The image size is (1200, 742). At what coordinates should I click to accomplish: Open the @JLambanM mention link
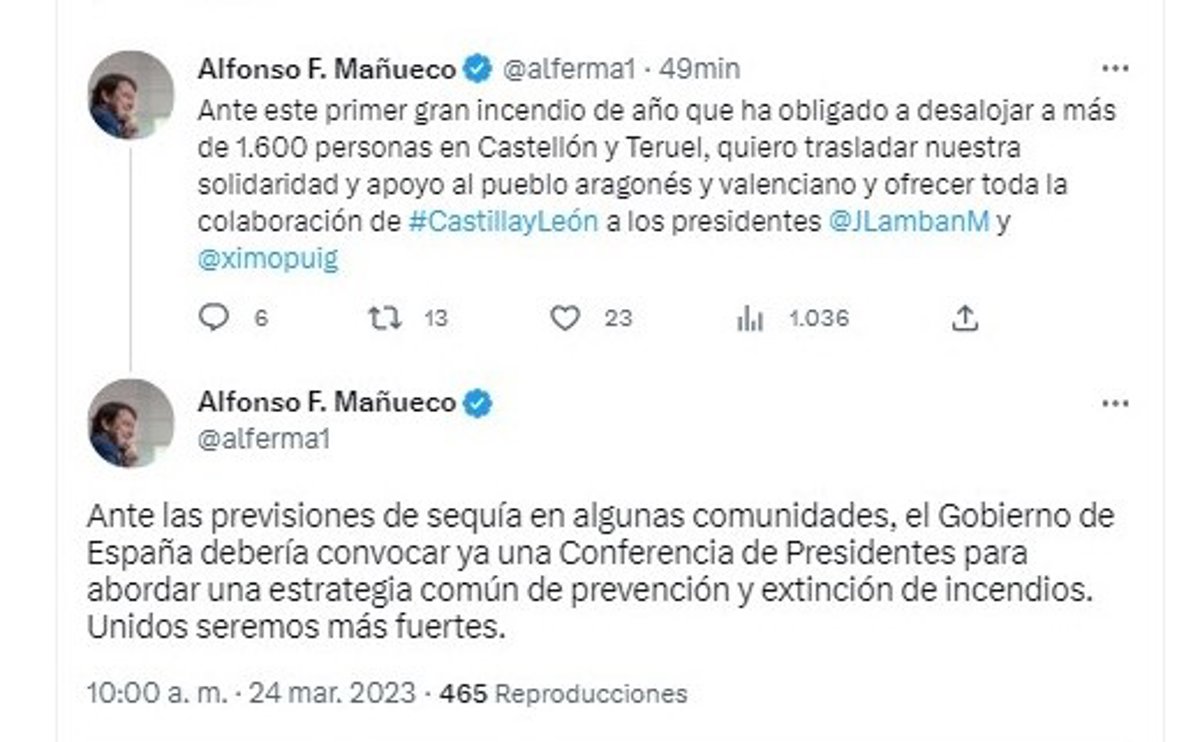point(909,222)
